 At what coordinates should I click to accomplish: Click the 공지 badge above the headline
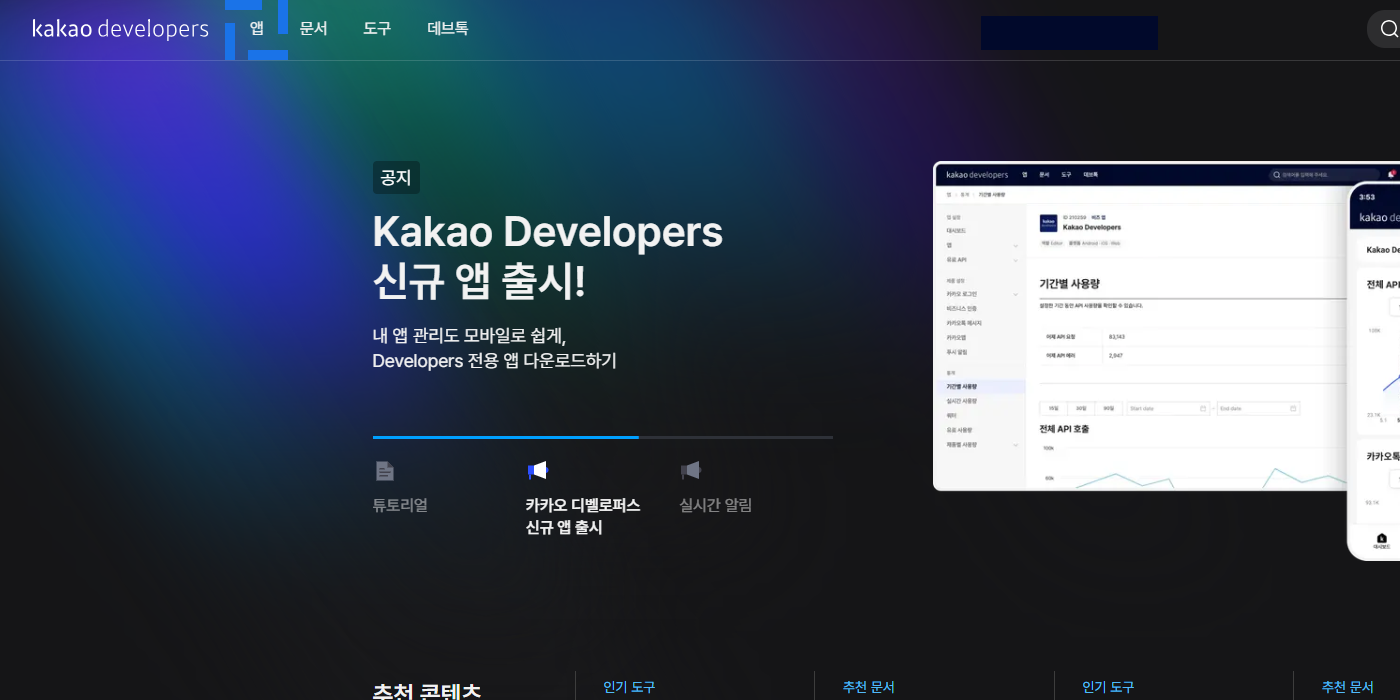tap(396, 178)
